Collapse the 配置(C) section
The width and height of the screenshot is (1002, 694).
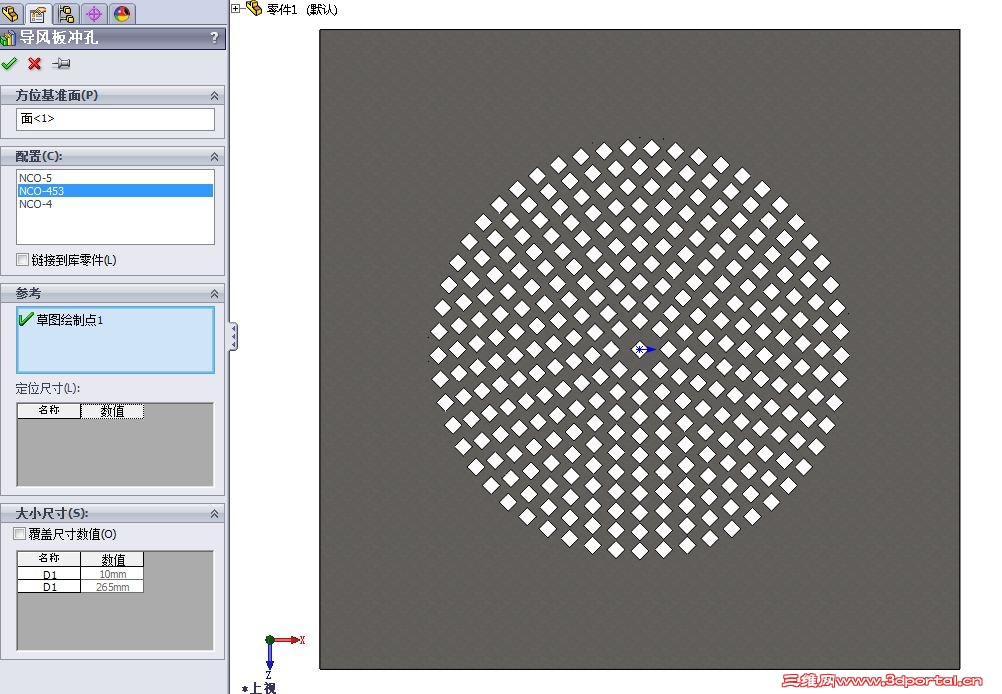tap(214, 157)
